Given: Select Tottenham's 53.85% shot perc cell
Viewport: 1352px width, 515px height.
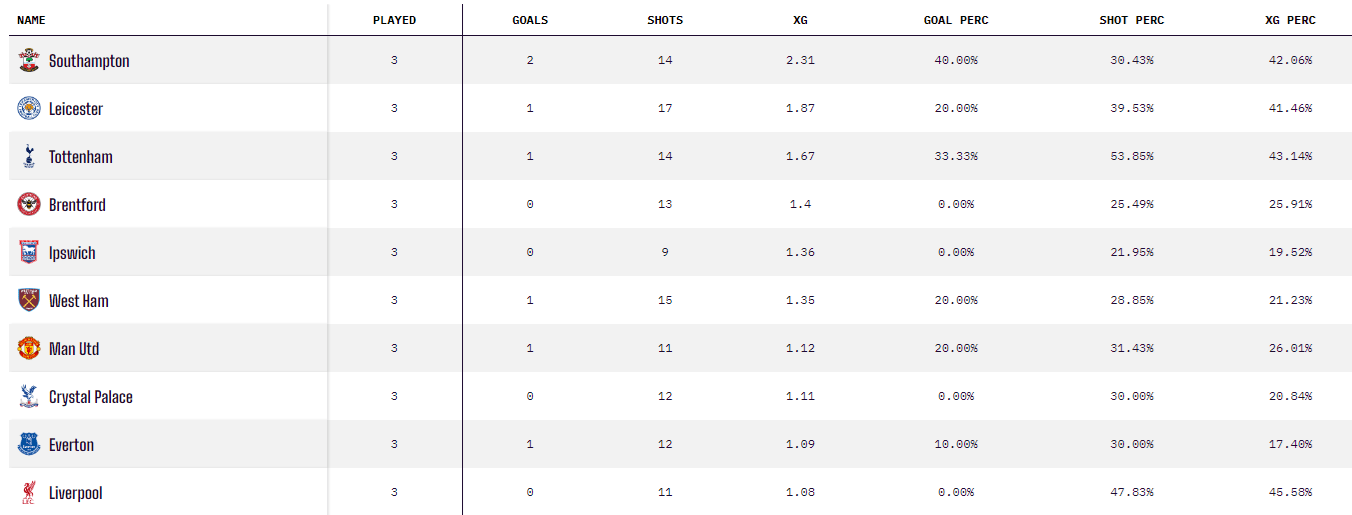Looking at the screenshot, I should pyautogui.click(x=1131, y=156).
